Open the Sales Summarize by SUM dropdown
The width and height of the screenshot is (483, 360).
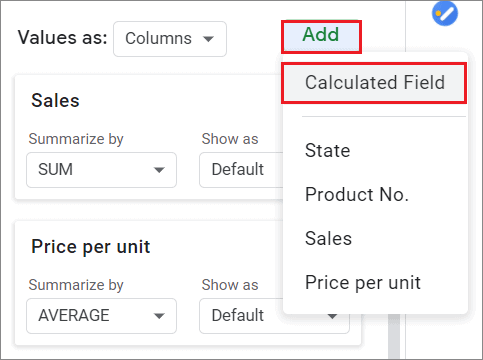click(x=101, y=170)
